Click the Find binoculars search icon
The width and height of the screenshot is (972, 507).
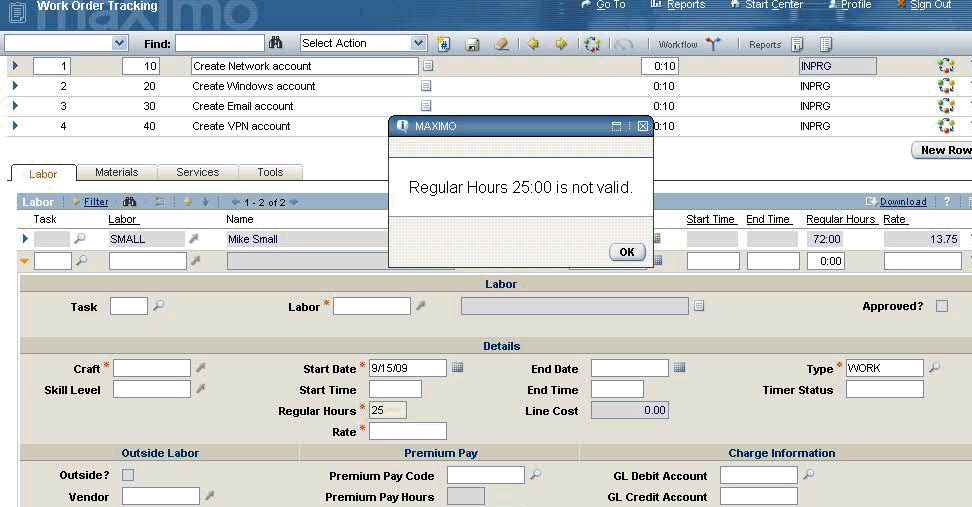[275, 43]
